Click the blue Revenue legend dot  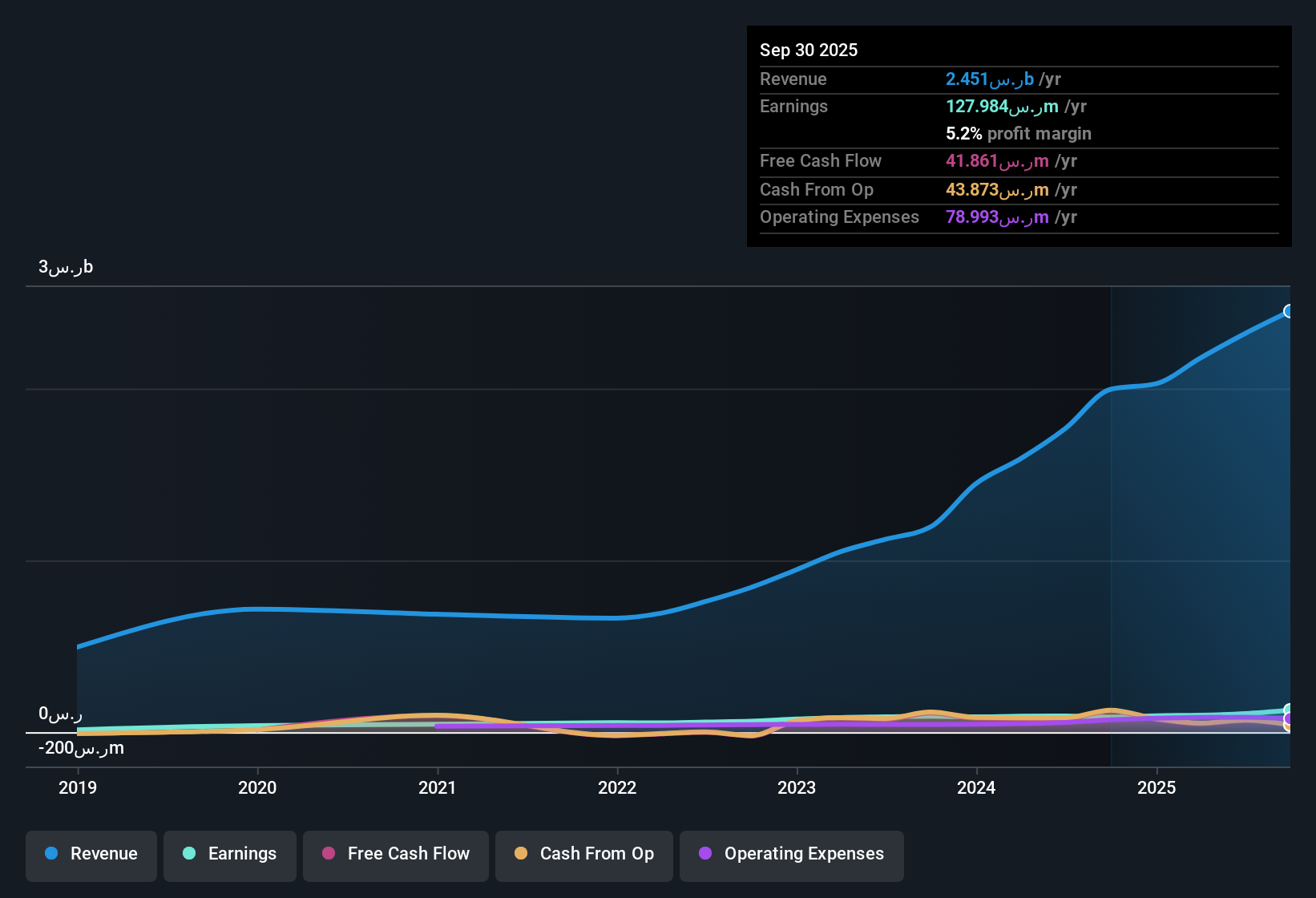coord(50,854)
